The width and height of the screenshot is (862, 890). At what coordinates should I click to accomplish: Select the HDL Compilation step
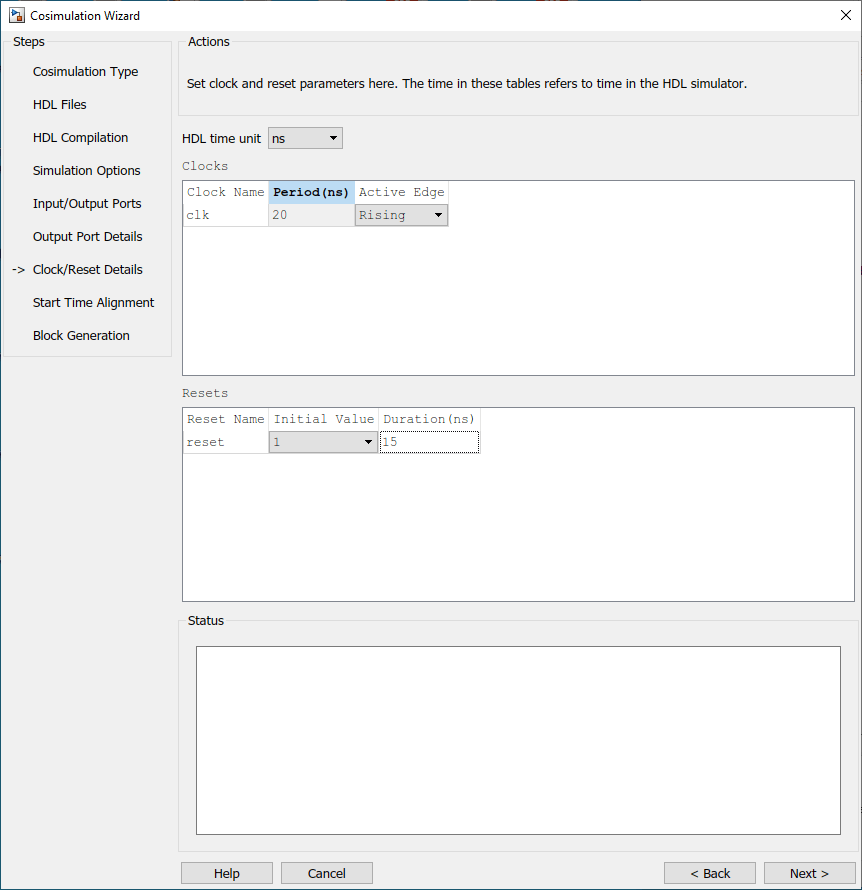point(80,137)
